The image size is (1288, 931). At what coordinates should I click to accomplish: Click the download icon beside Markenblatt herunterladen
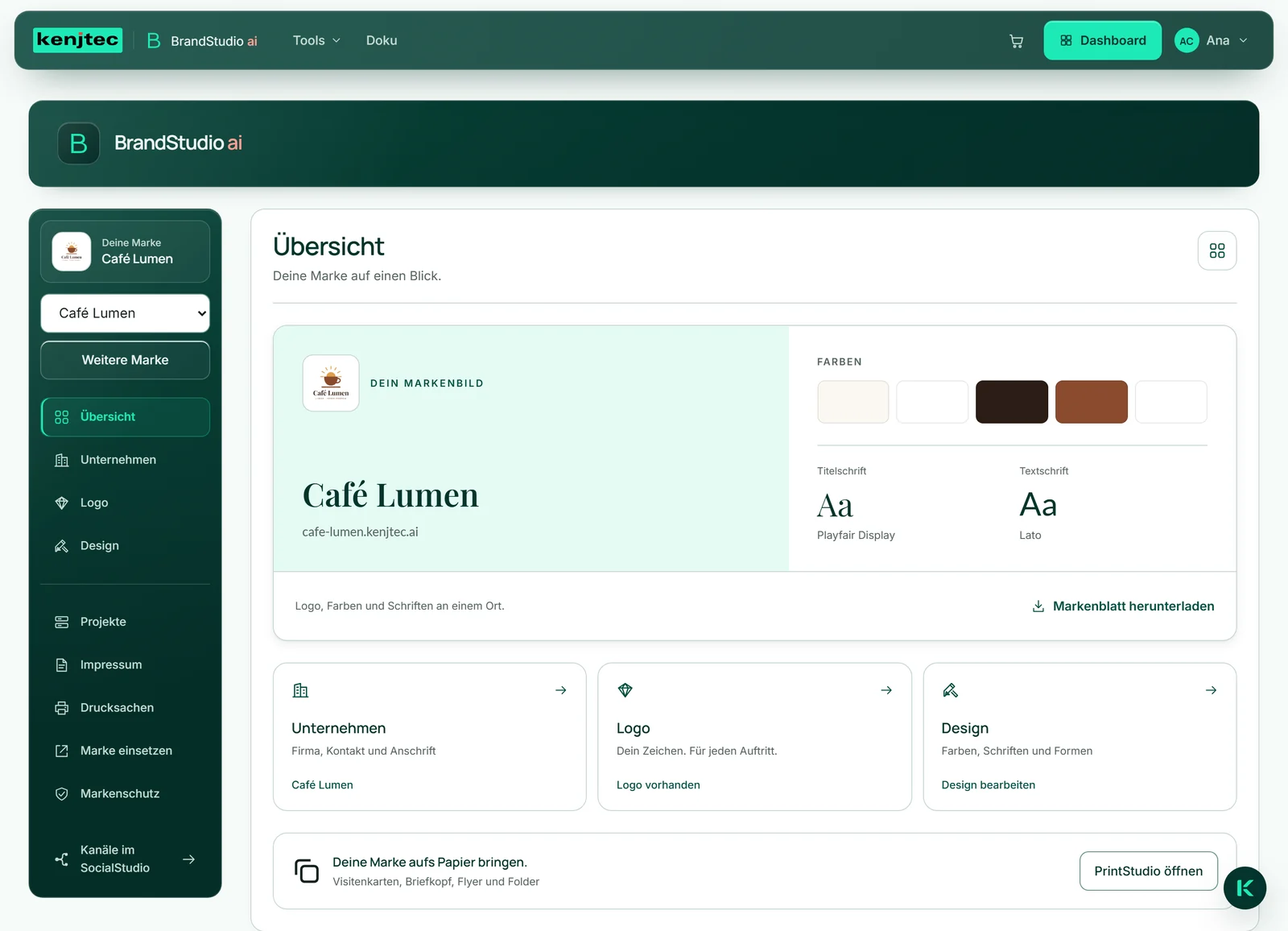1038,606
